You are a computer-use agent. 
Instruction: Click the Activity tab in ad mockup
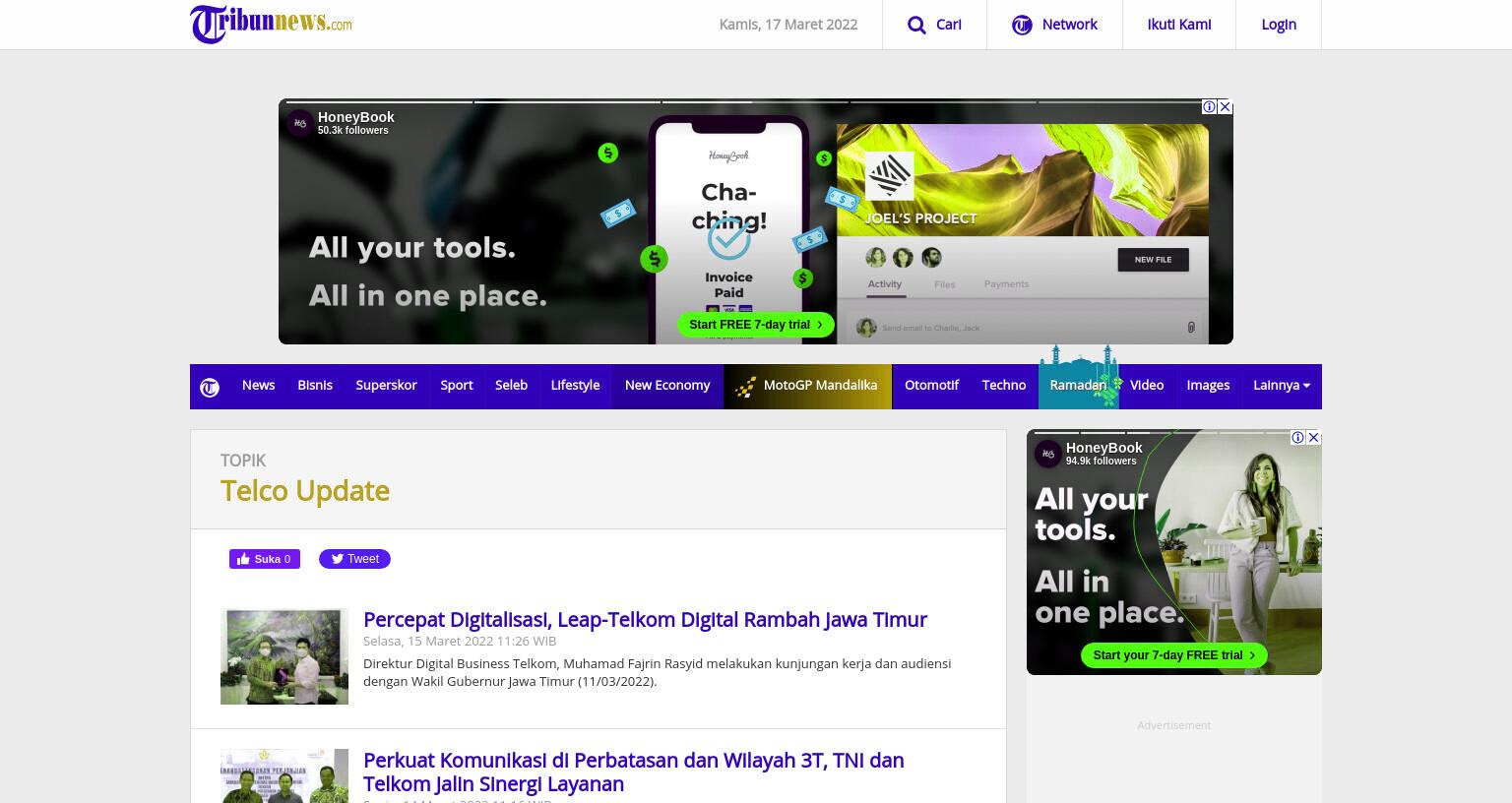coord(884,284)
